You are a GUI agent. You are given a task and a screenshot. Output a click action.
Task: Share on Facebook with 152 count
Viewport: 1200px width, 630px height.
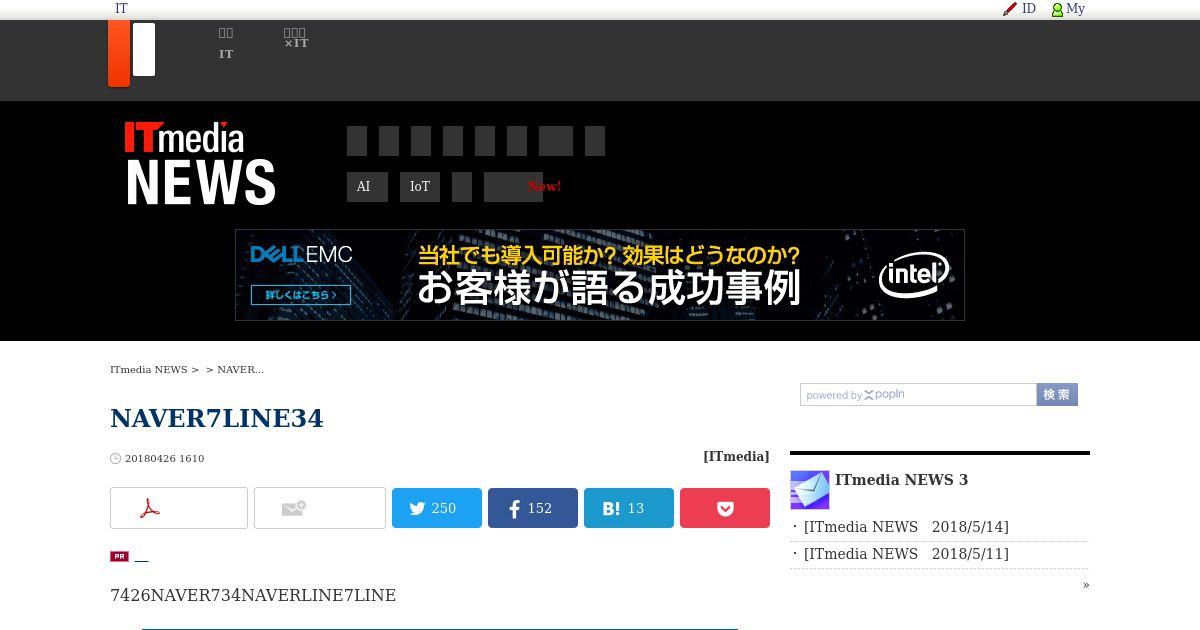tap(533, 508)
